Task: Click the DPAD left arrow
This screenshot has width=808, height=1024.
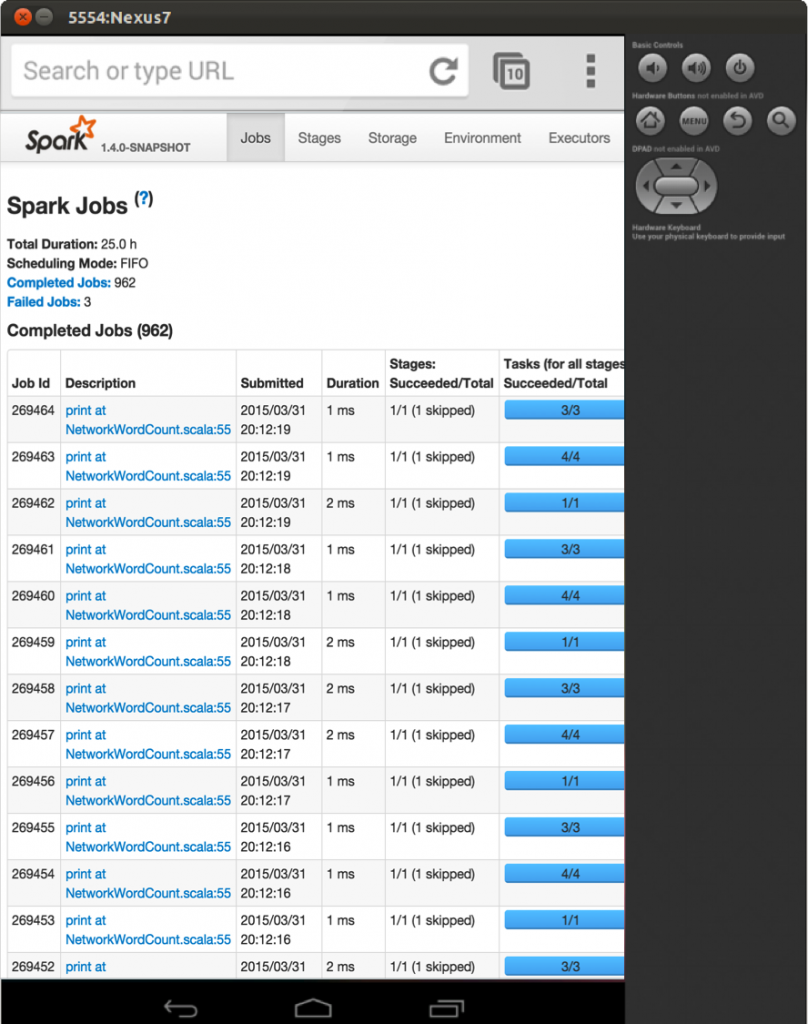Action: (x=645, y=186)
